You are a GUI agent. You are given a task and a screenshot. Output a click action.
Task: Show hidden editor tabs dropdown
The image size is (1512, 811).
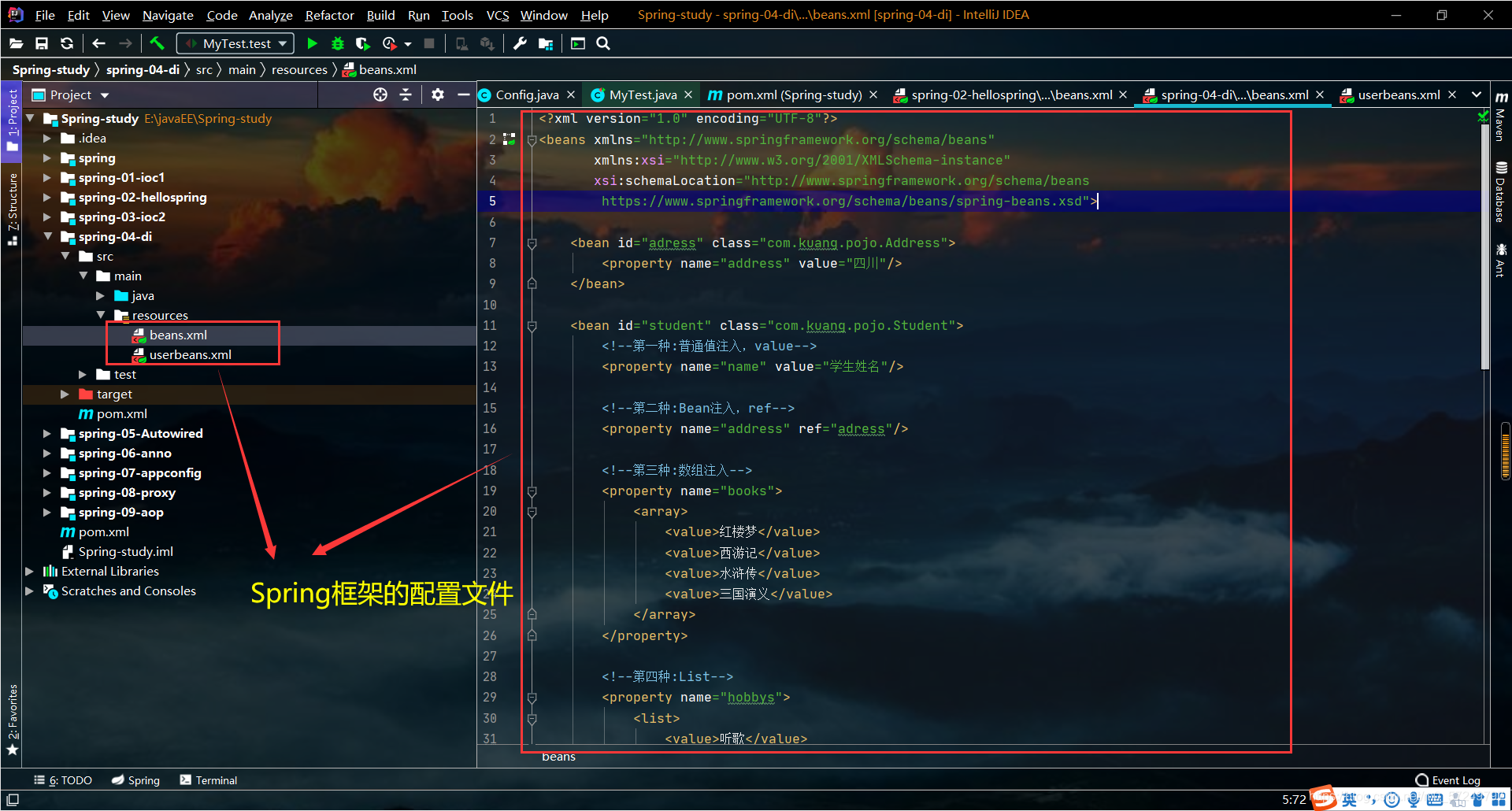[x=1477, y=94]
